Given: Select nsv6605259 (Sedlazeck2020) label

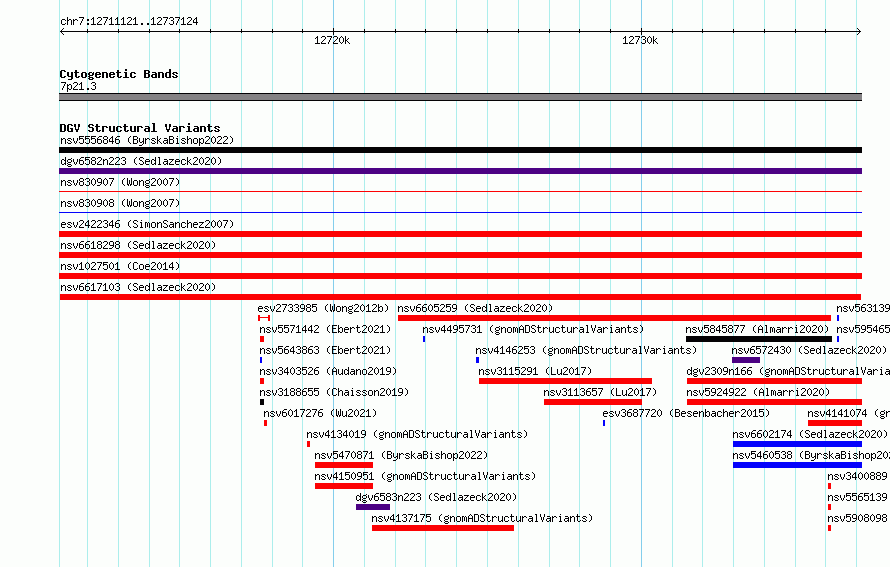Looking at the screenshot, I should click(475, 308).
